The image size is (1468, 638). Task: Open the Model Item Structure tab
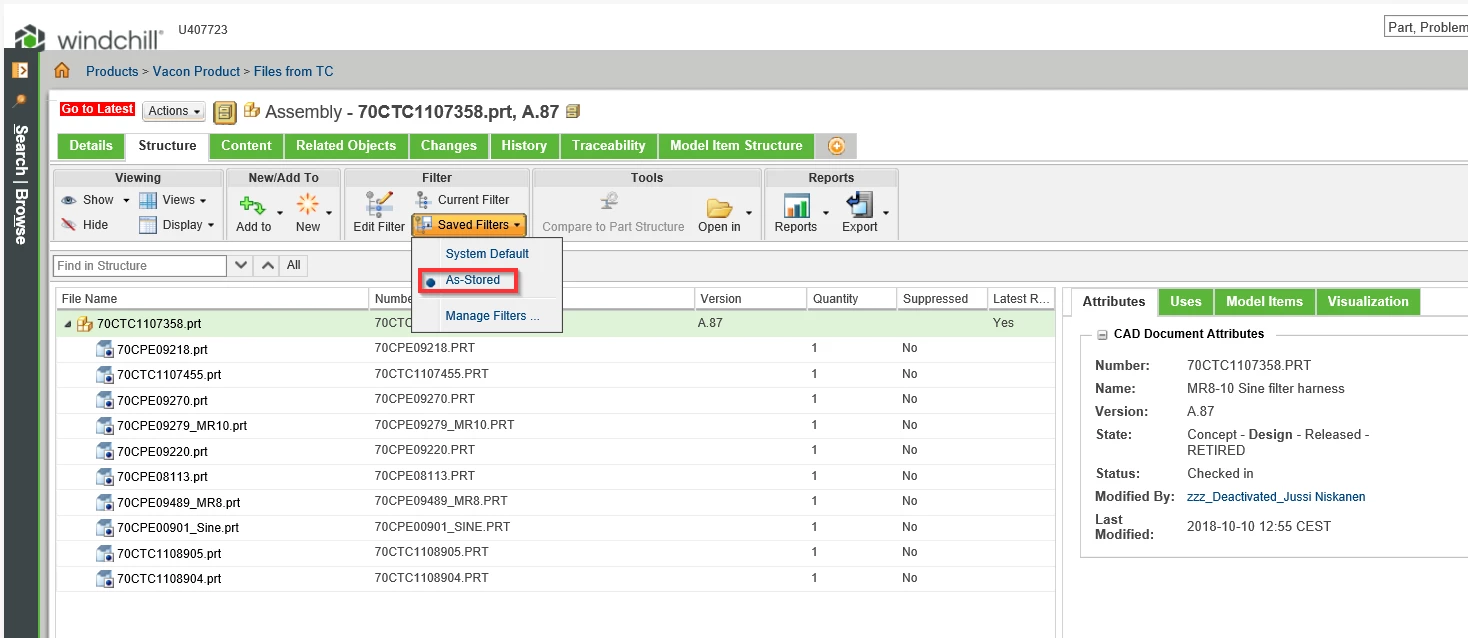pyautogui.click(x=736, y=146)
